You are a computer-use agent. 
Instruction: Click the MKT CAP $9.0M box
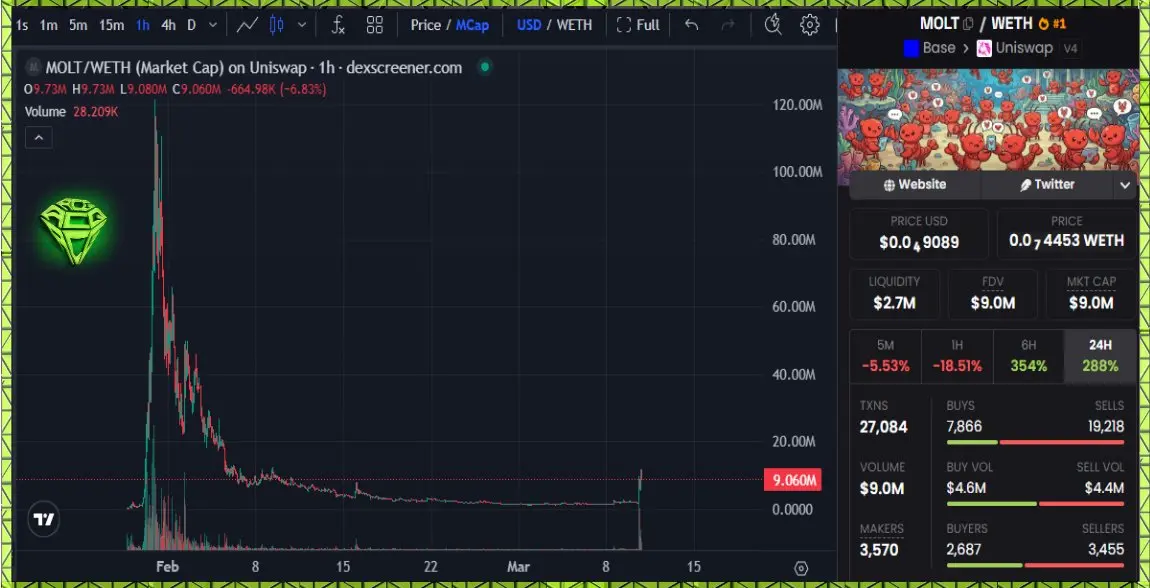click(x=1091, y=293)
